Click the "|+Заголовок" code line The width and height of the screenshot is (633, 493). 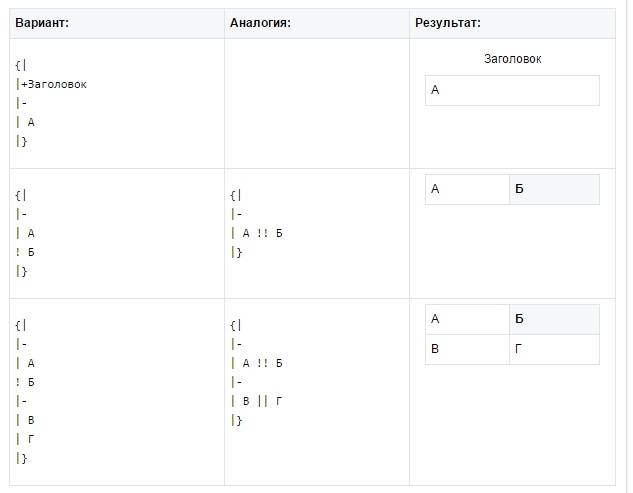click(52, 84)
